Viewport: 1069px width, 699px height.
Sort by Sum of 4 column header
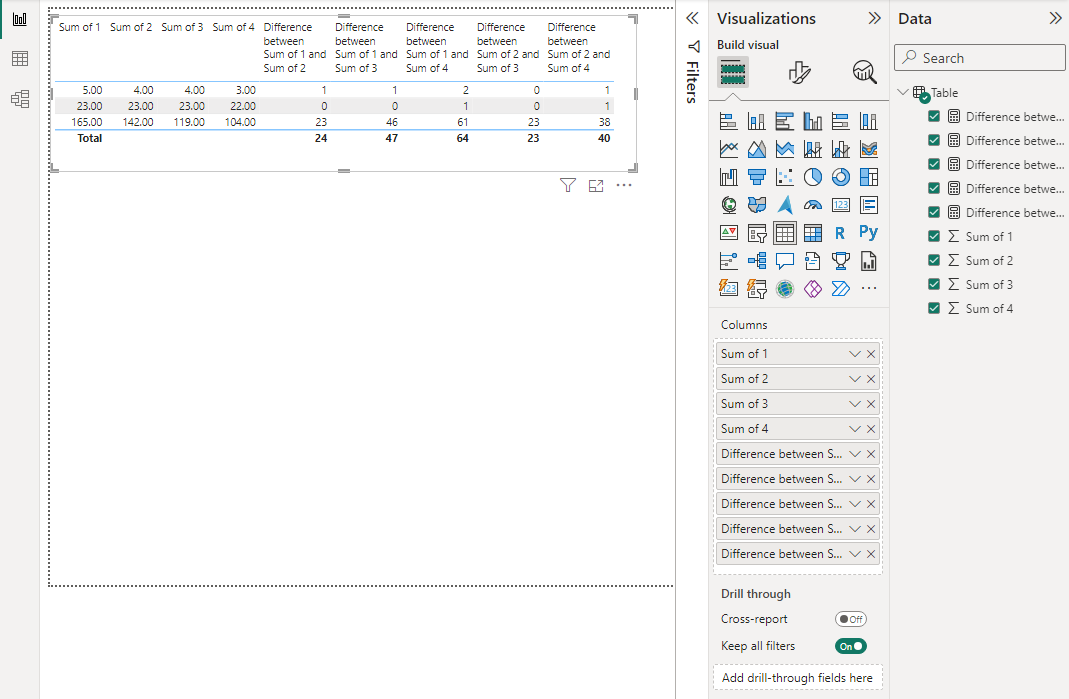233,27
